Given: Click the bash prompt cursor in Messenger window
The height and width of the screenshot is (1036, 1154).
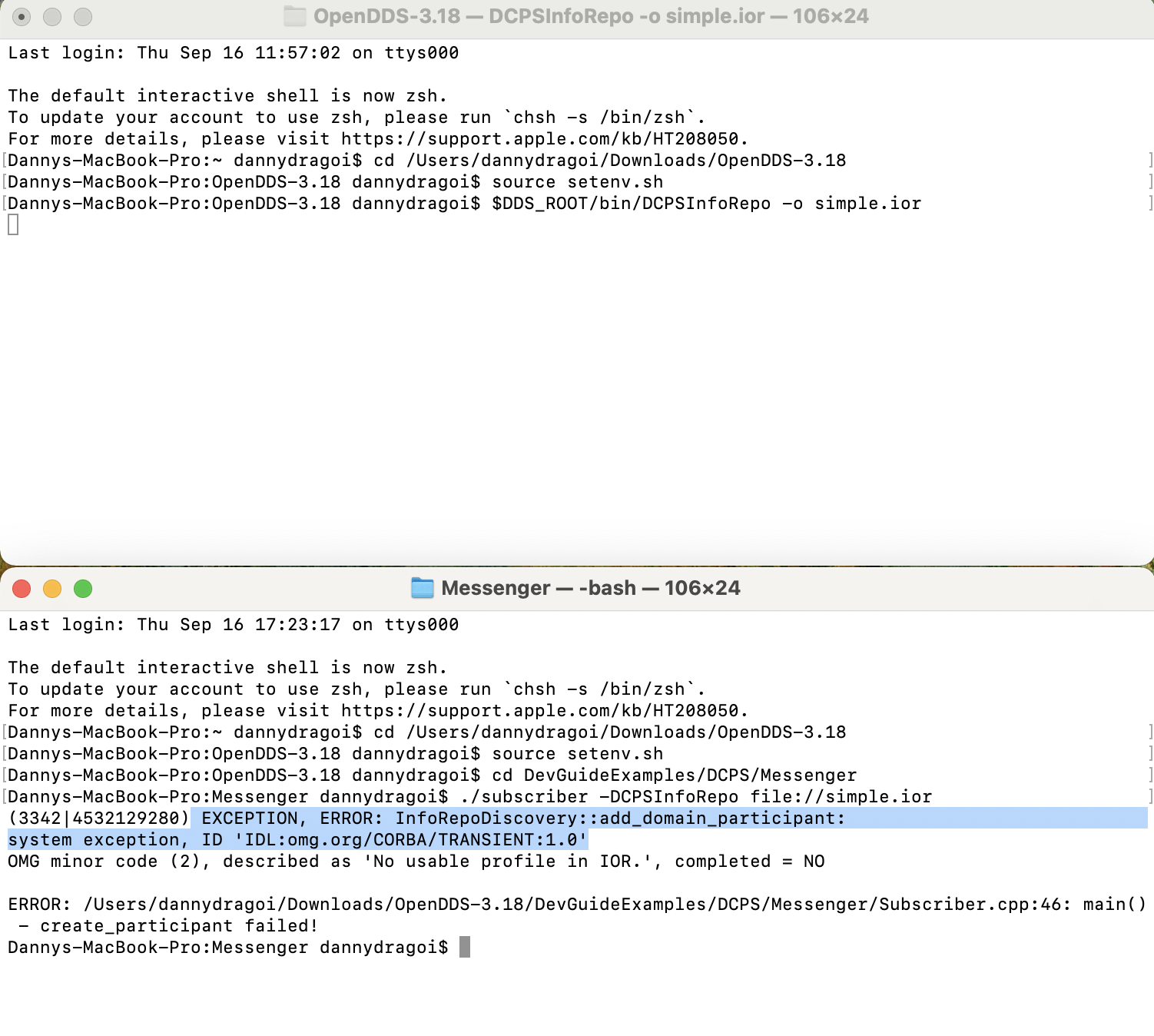Looking at the screenshot, I should [x=463, y=948].
